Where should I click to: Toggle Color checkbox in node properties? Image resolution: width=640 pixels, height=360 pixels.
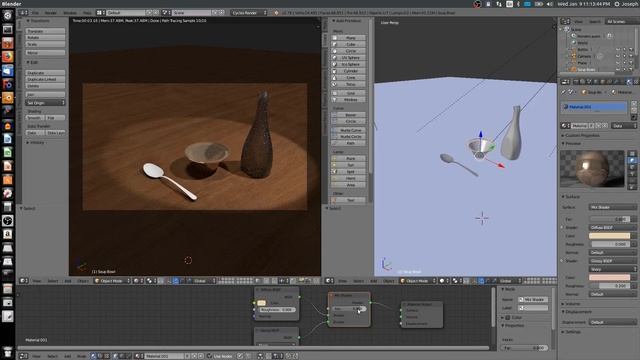tap(508, 318)
